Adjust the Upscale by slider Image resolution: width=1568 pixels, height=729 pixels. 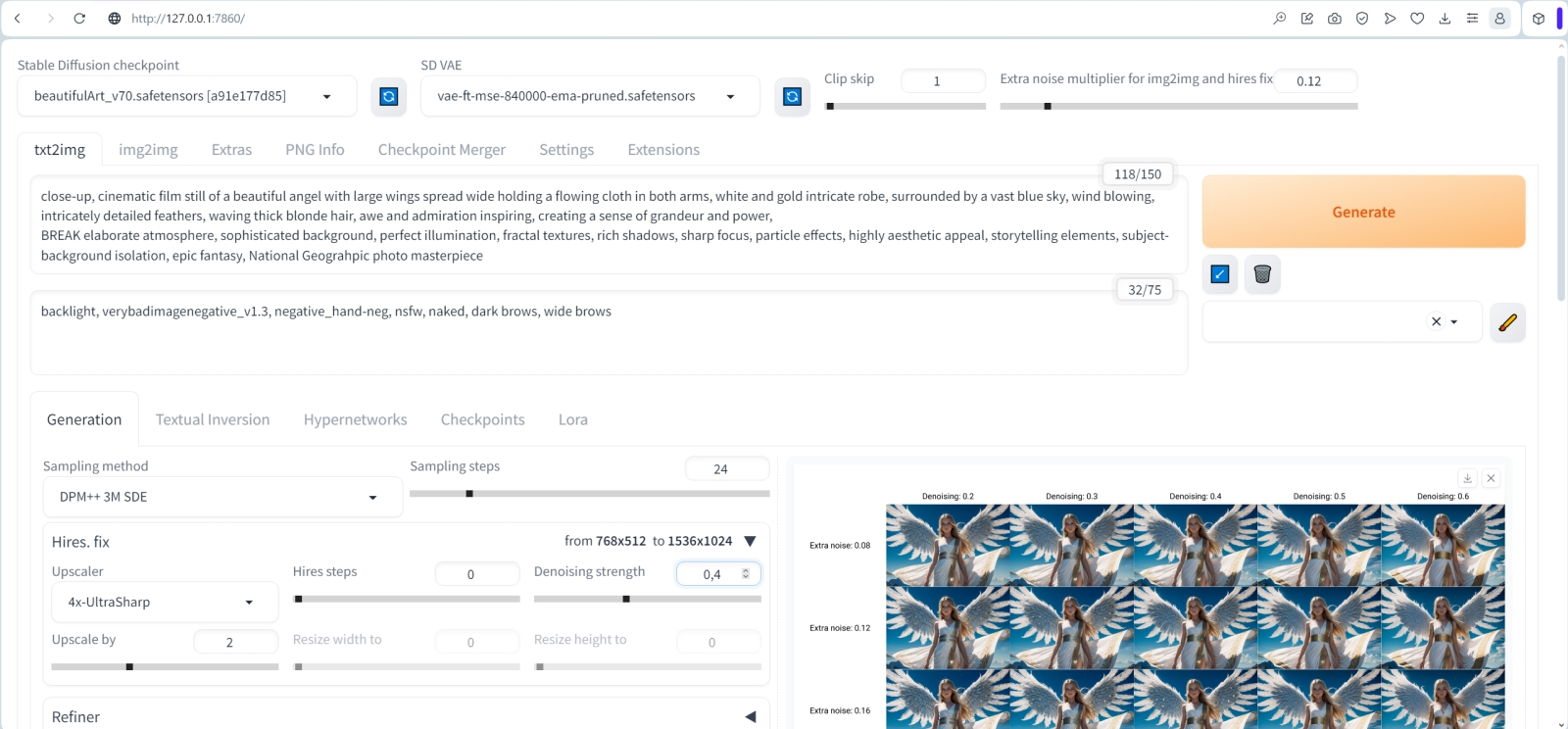click(x=165, y=666)
